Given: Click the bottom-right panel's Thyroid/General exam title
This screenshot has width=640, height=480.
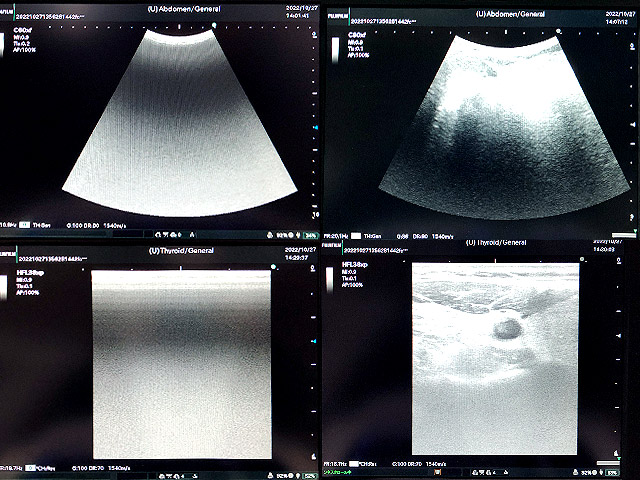Looking at the screenshot, I should pyautogui.click(x=496, y=242).
